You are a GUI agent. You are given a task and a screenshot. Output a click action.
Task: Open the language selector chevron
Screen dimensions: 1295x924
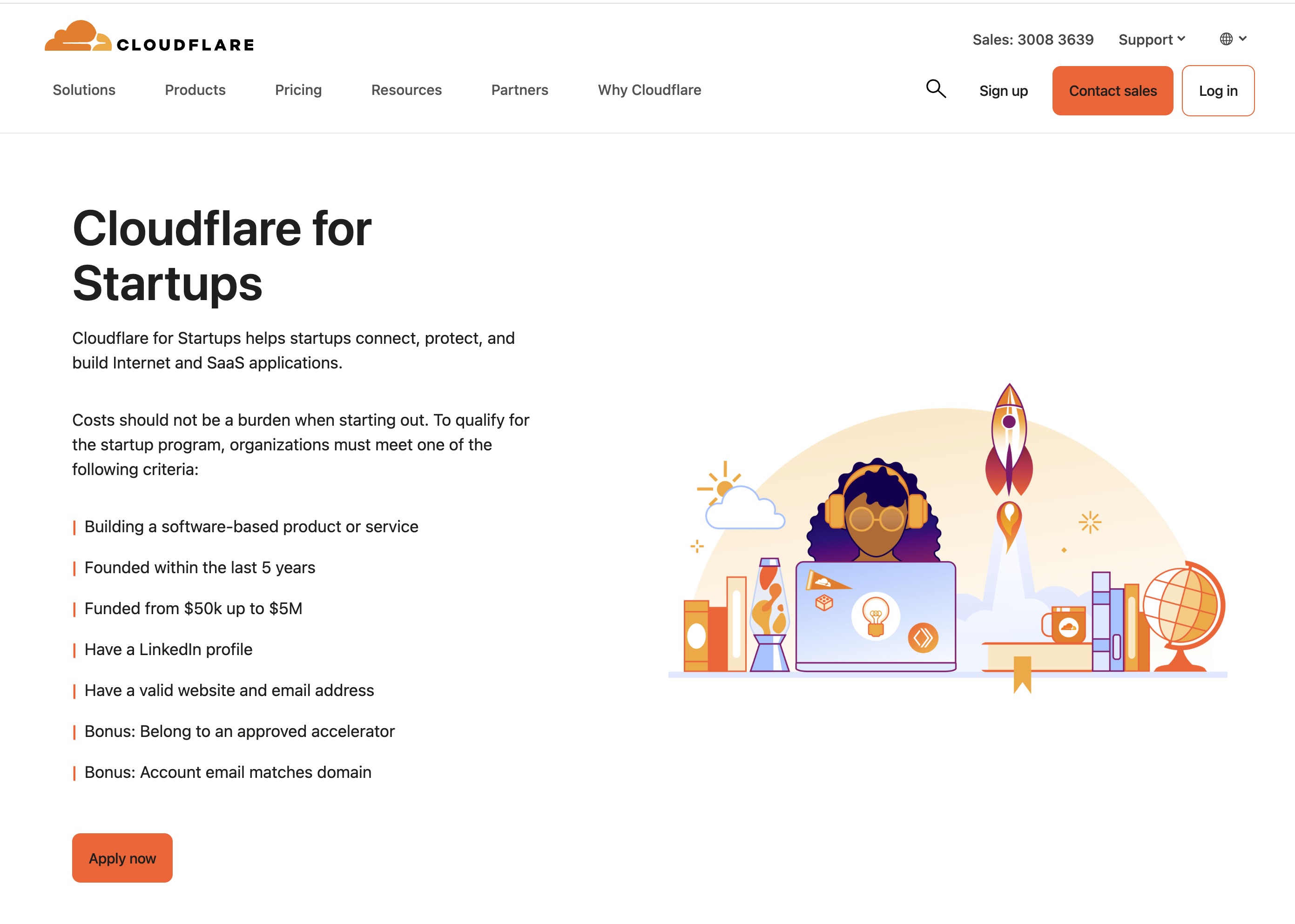point(1242,39)
